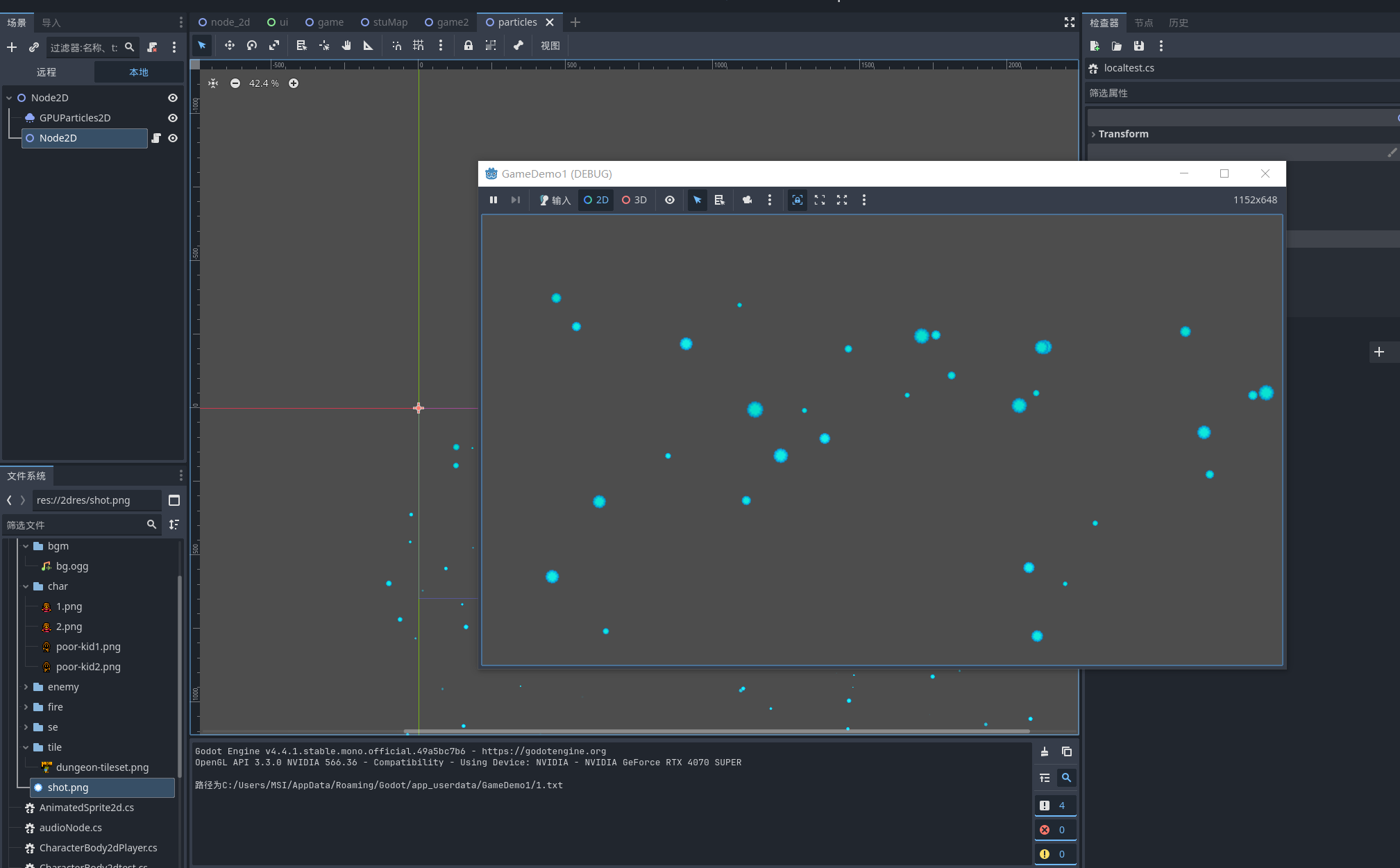Add a new child node
This screenshot has height=868, width=1400.
click(x=12, y=47)
